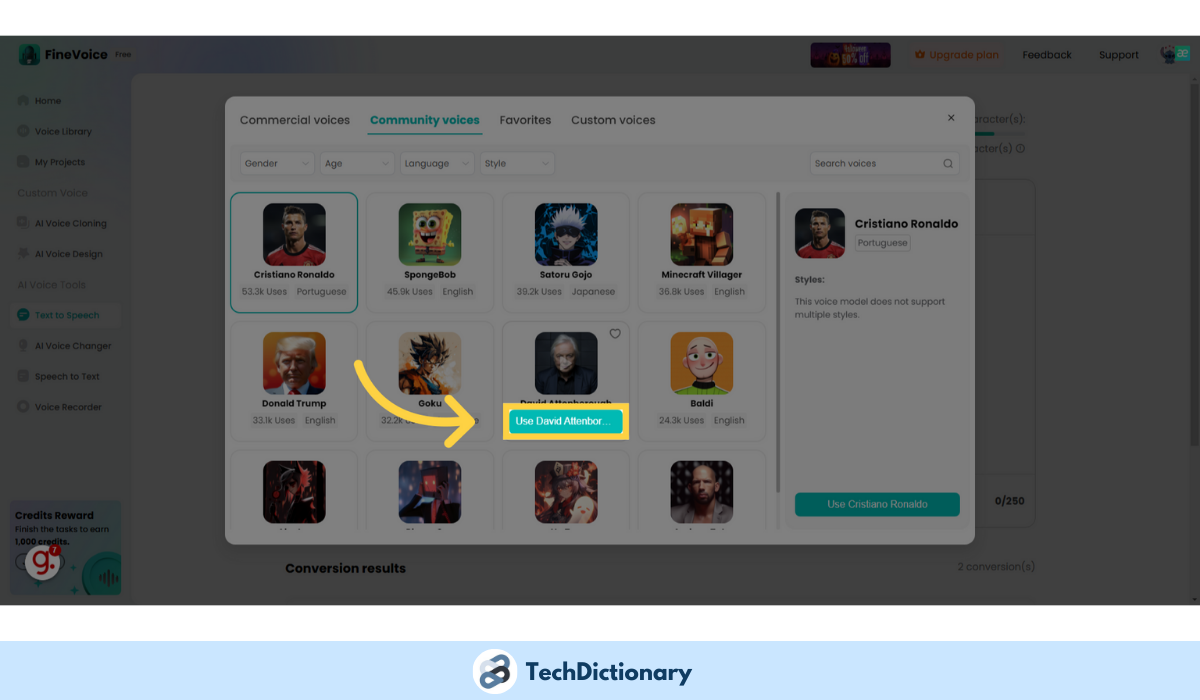
Task: Expand the Gender filter dropdown
Action: [278, 163]
